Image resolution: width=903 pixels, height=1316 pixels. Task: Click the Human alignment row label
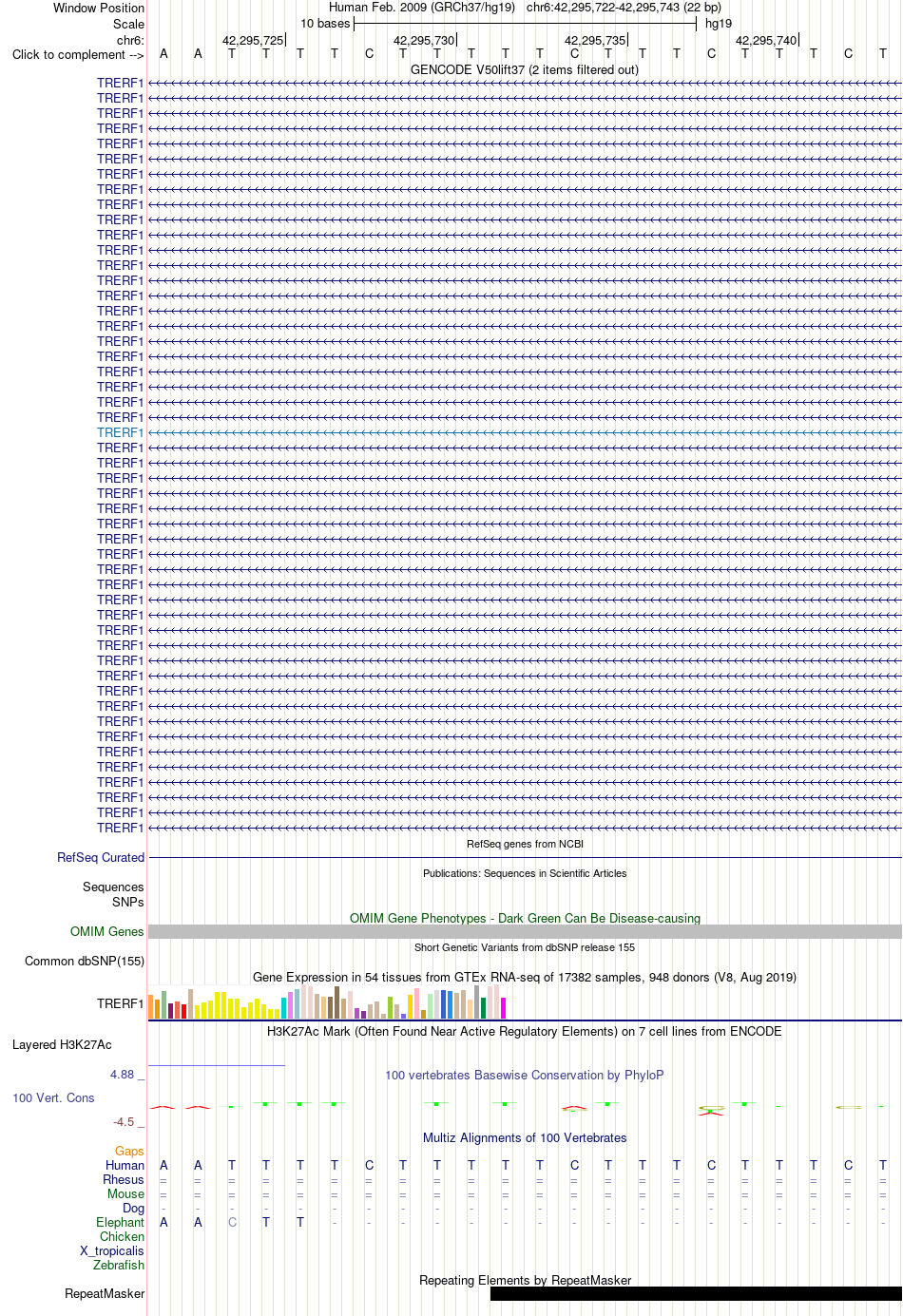click(125, 1165)
